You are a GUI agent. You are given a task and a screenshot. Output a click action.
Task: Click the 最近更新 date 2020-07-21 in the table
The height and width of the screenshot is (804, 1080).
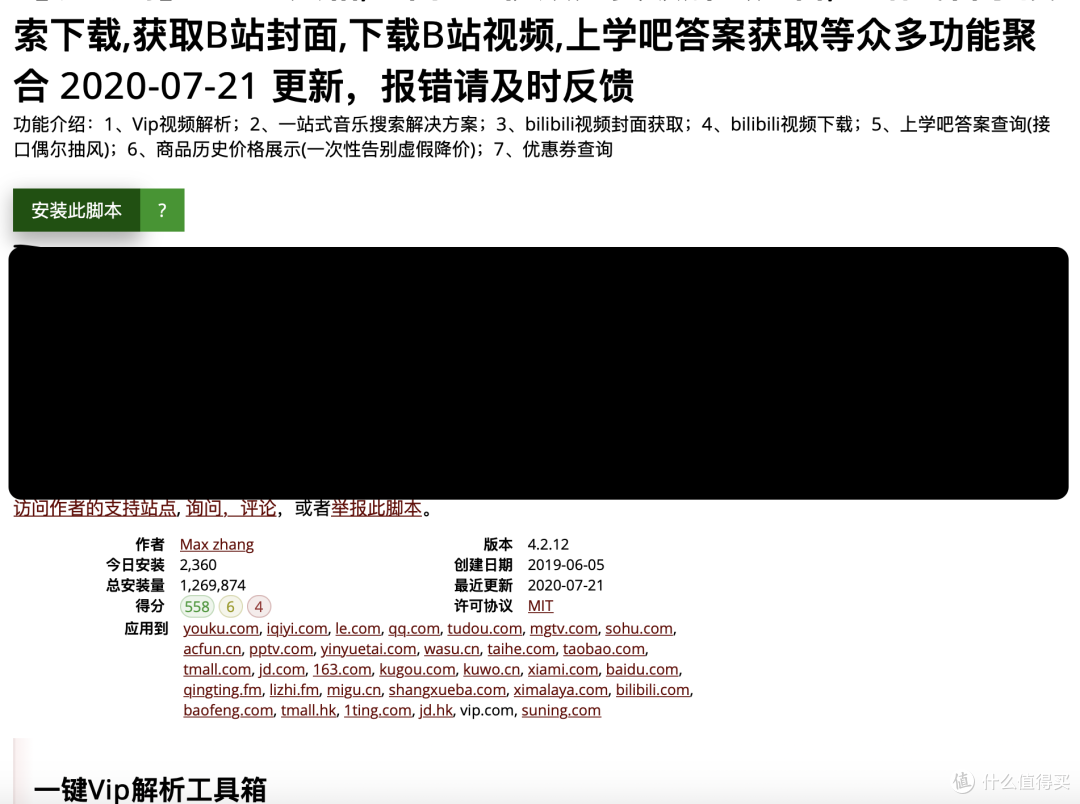pyautogui.click(x=565, y=586)
